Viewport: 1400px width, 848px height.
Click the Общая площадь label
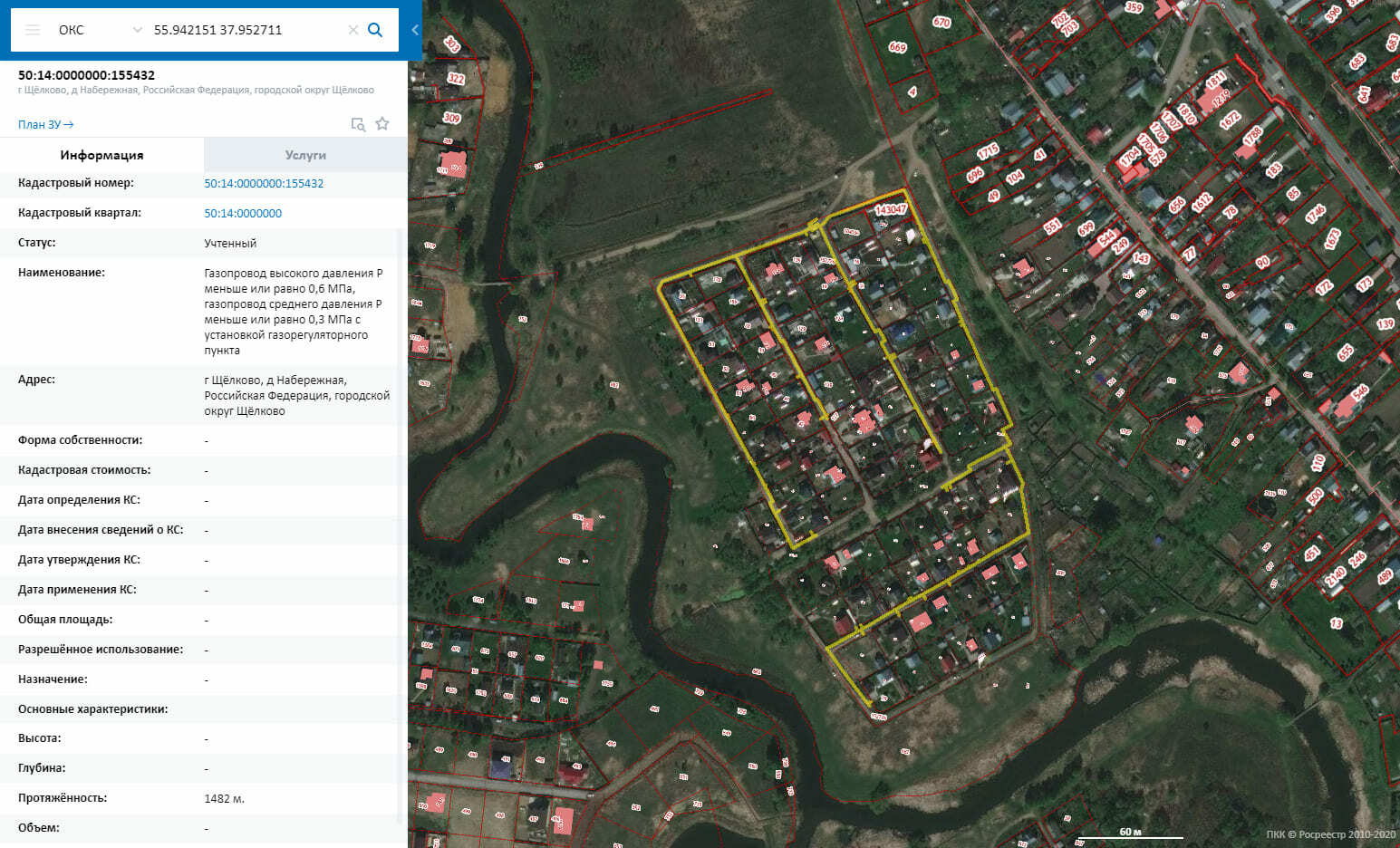click(65, 620)
